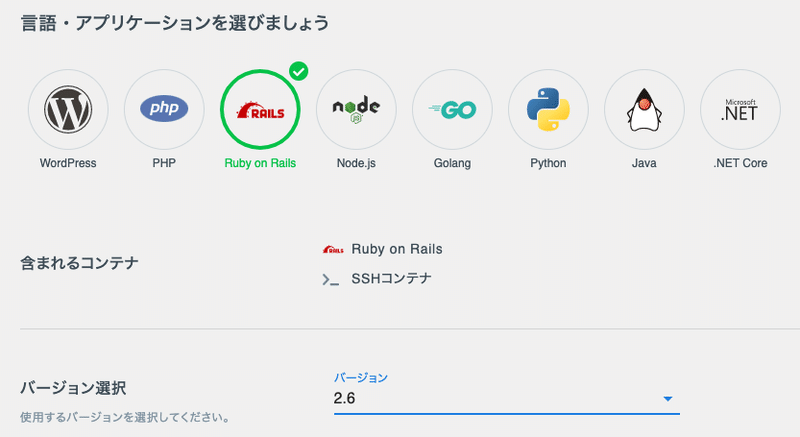Open the バージョン dropdown arrow
Image resolution: width=800 pixels, height=437 pixels.
pos(668,400)
